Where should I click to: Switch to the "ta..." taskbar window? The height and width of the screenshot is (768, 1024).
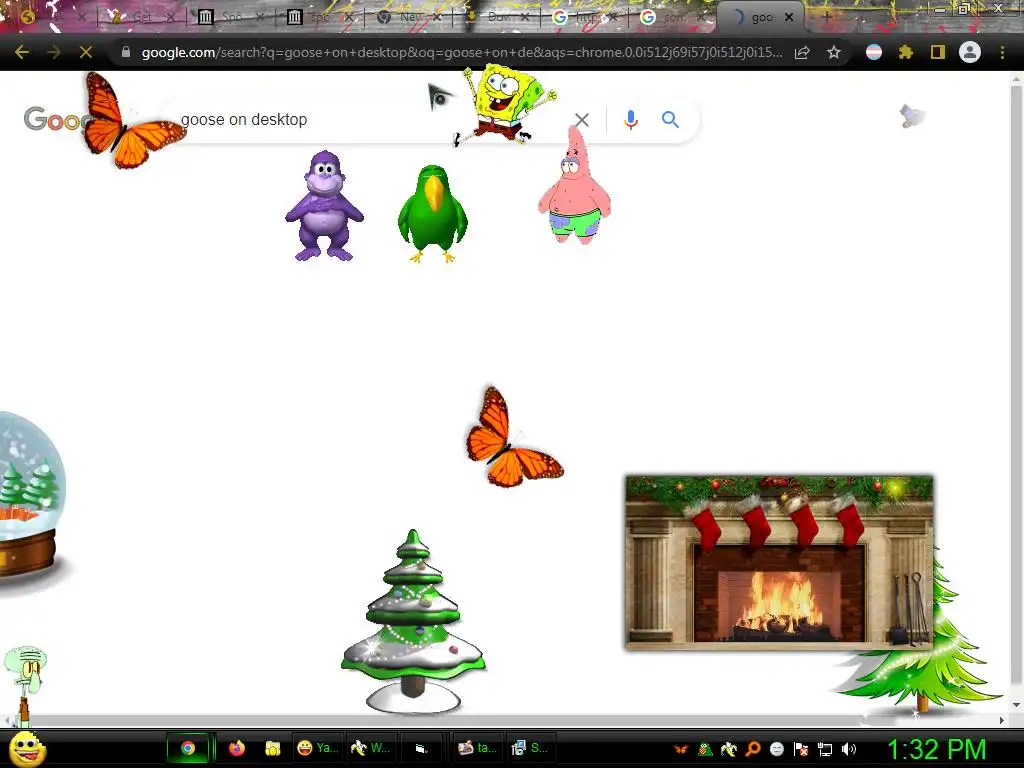click(477, 748)
